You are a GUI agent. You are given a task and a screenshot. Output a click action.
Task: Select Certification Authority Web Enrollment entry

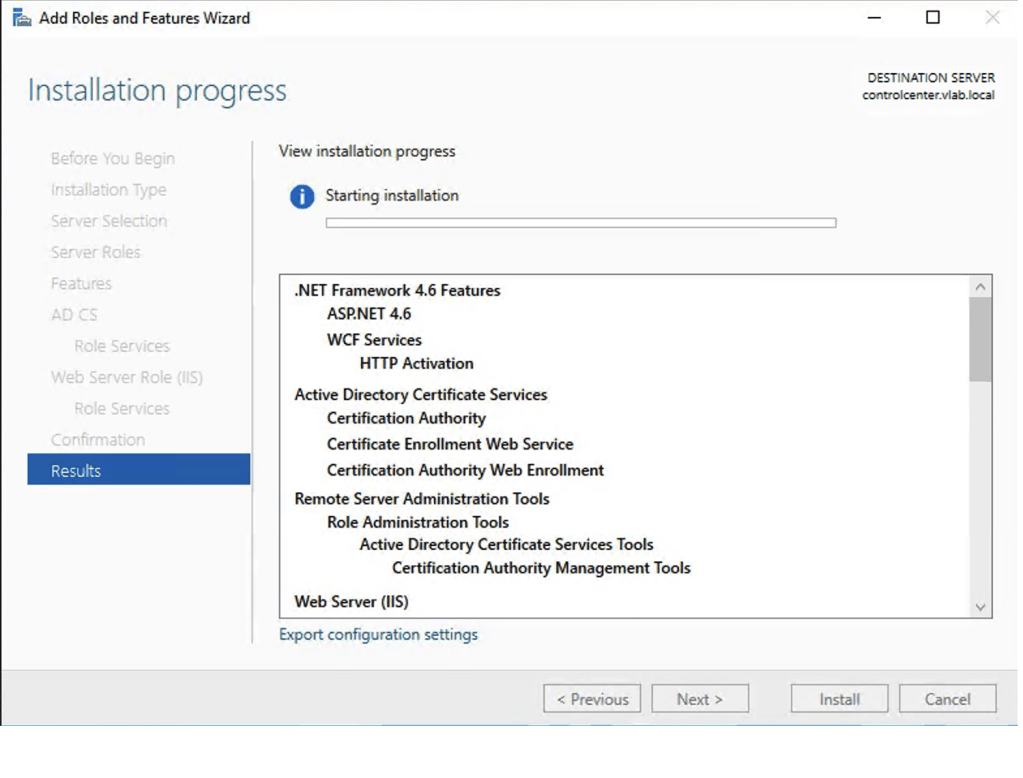click(x=465, y=470)
